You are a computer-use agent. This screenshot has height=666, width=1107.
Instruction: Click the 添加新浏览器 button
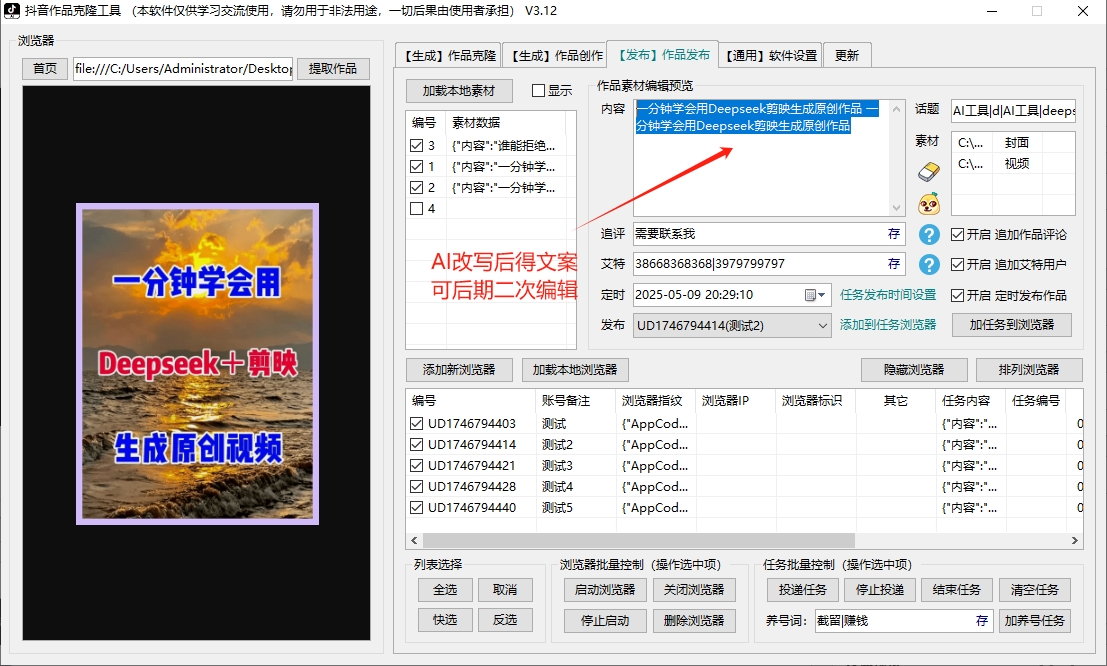coord(459,370)
